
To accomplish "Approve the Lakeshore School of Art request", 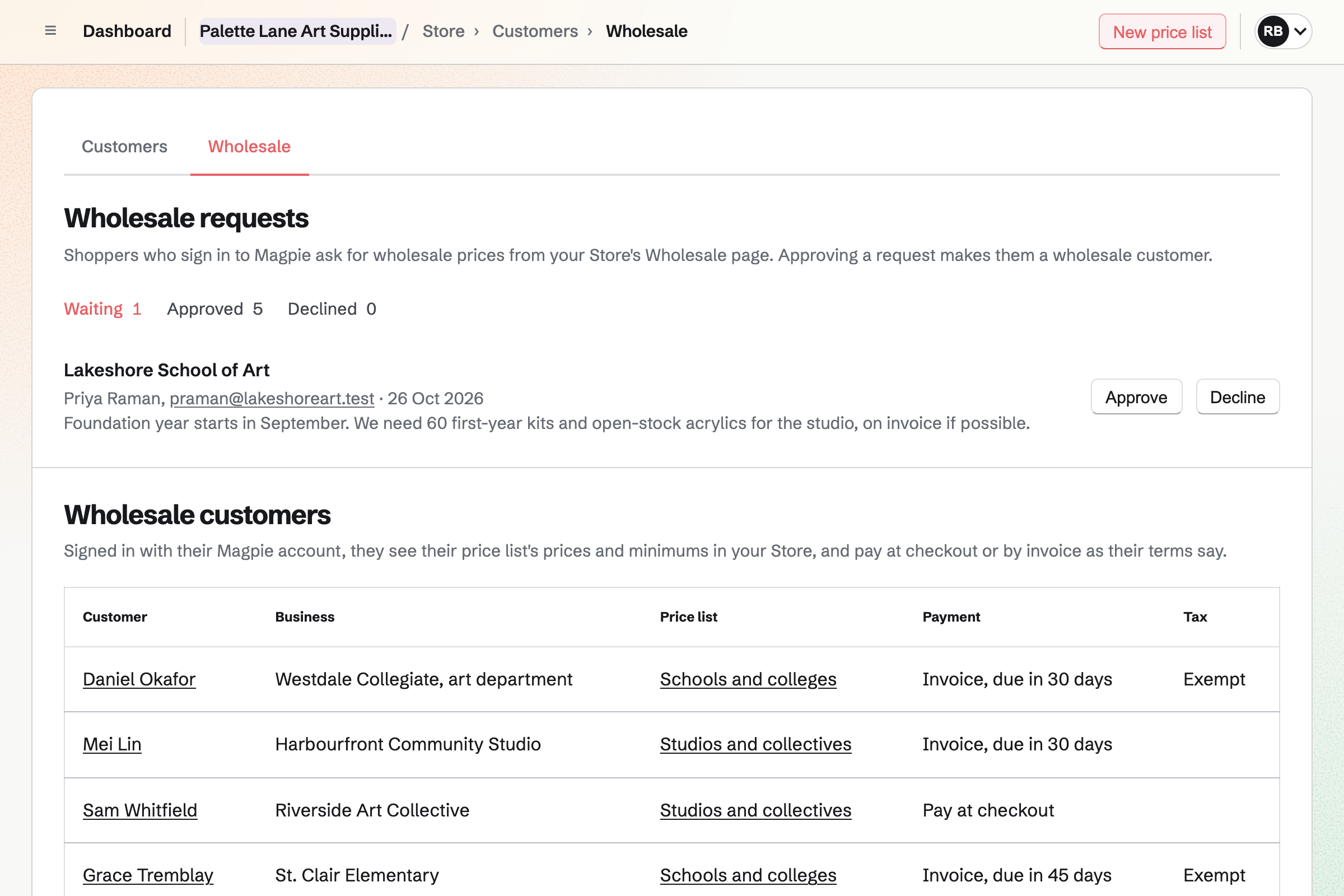I will 1136,397.
